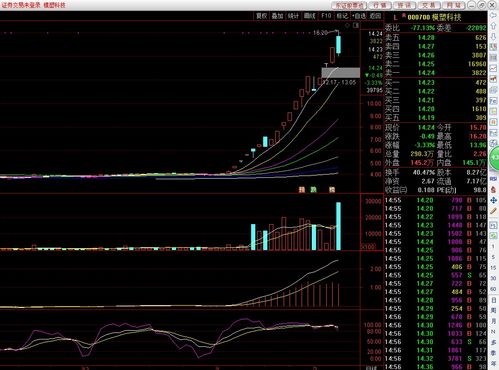
Task: Select the pencil drawing tool
Action: coord(493,211)
